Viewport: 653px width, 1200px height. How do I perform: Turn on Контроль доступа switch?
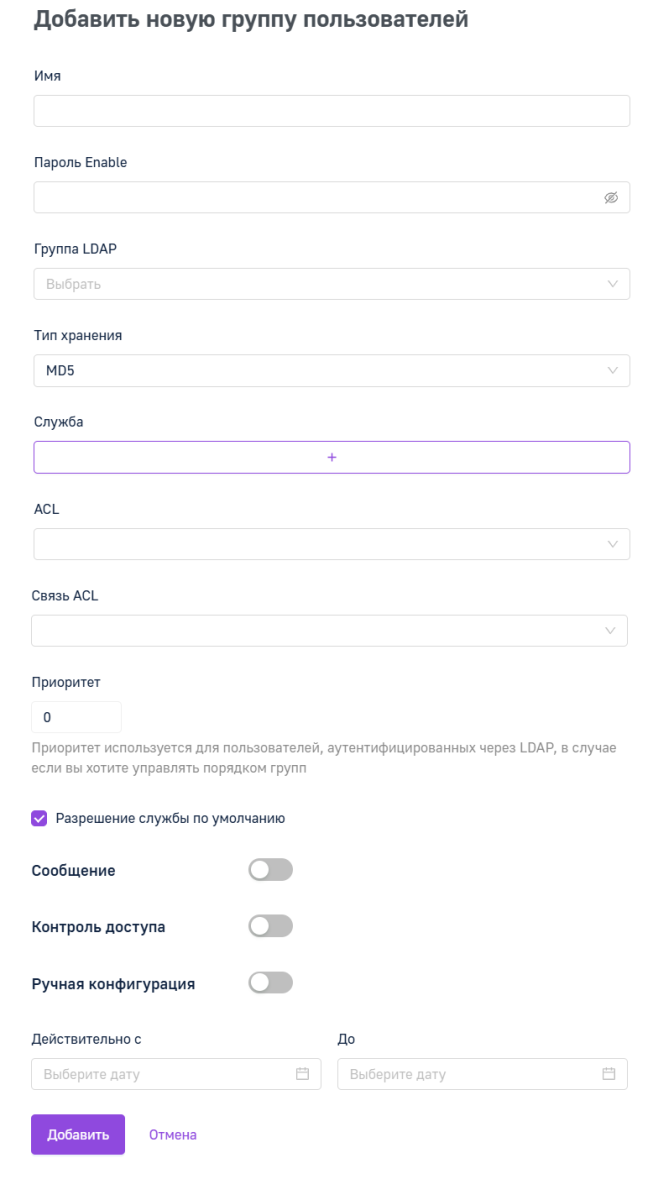pos(270,926)
